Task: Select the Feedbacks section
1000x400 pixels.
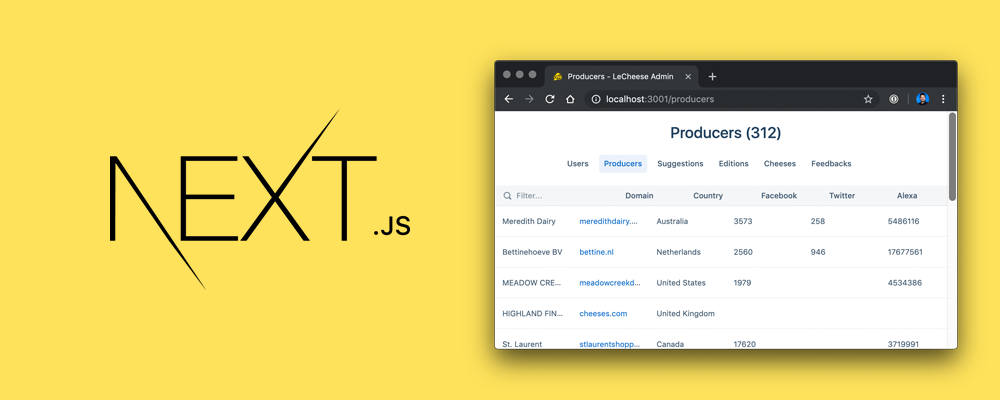Action: pyautogui.click(x=831, y=164)
